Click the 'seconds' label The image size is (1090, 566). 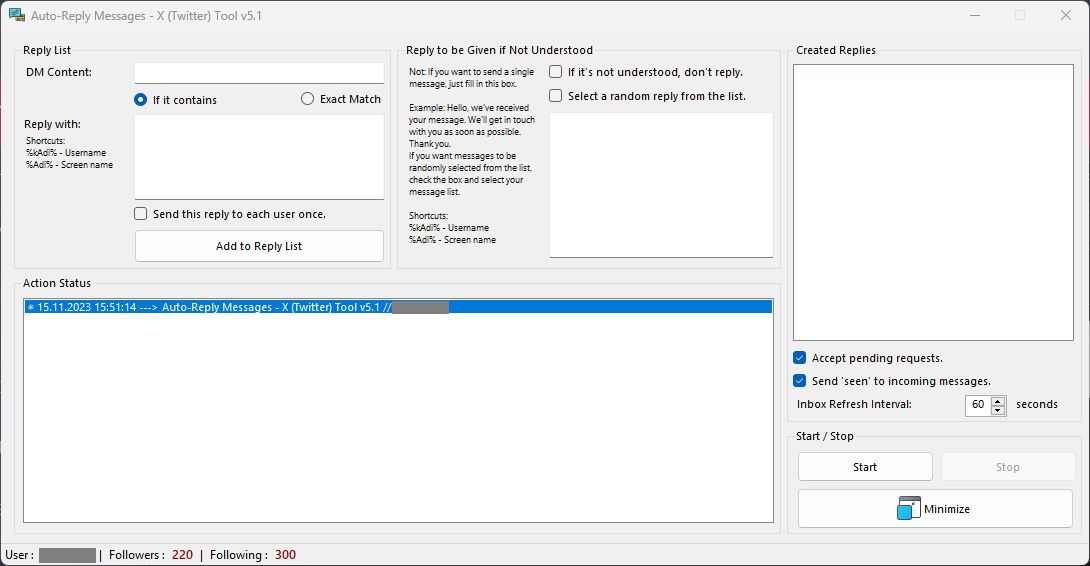pyautogui.click(x=1036, y=404)
